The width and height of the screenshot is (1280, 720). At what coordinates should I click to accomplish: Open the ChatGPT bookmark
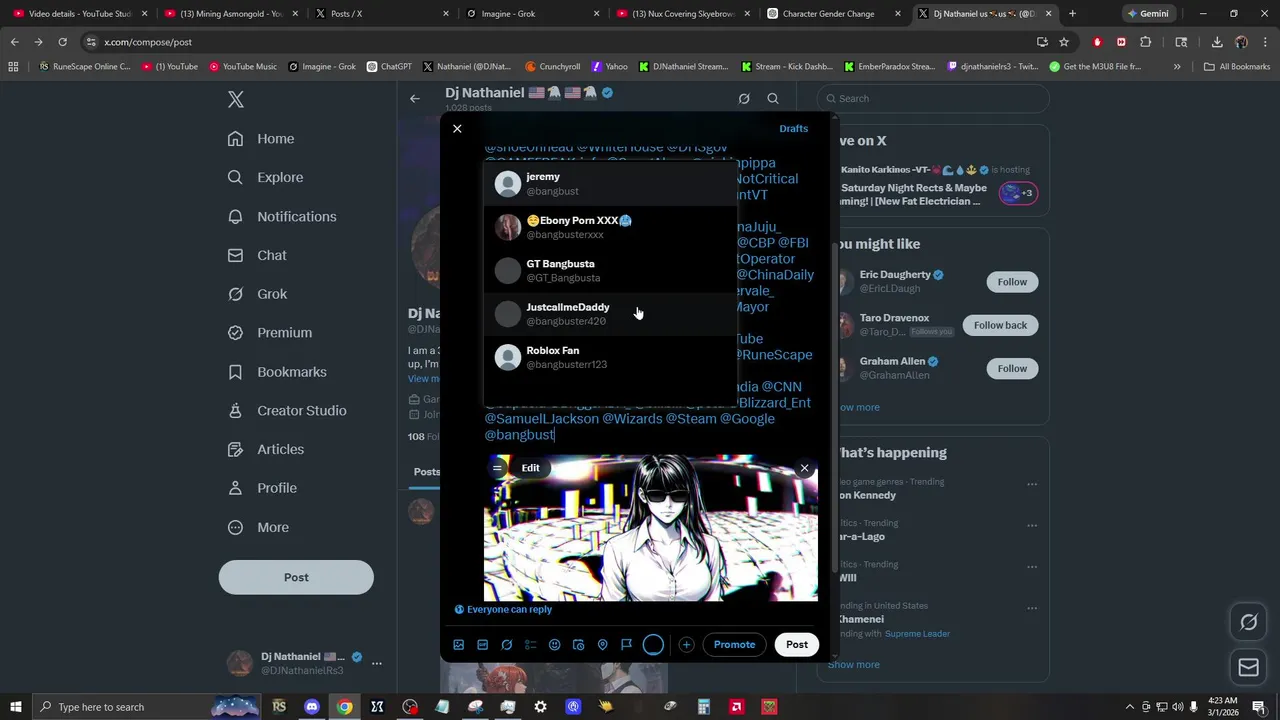coord(389,66)
